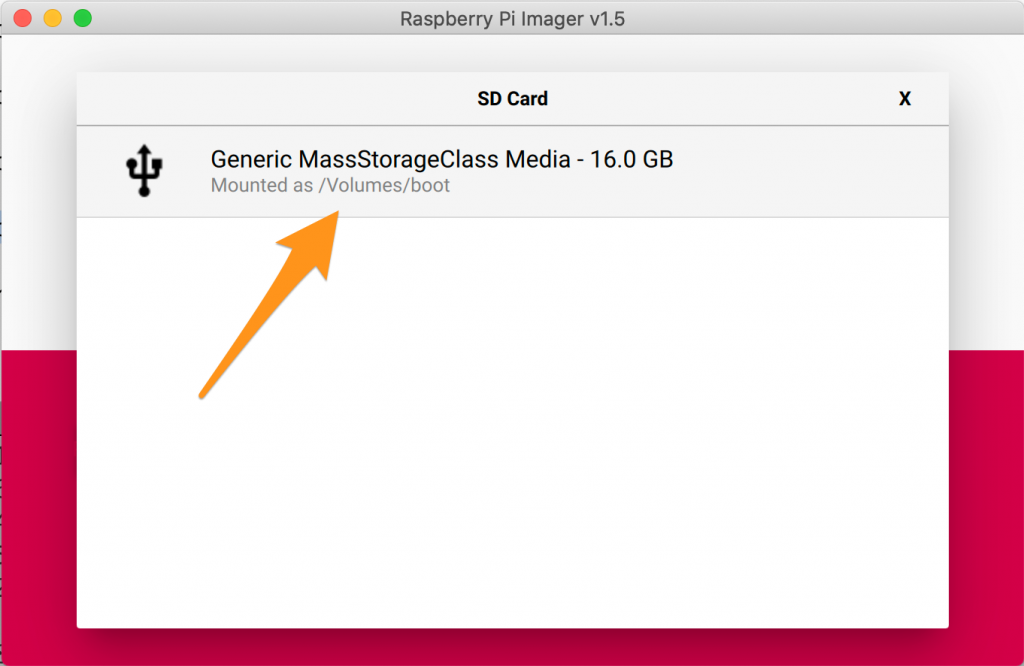Click the 16.0 GB capacity text

(631, 159)
